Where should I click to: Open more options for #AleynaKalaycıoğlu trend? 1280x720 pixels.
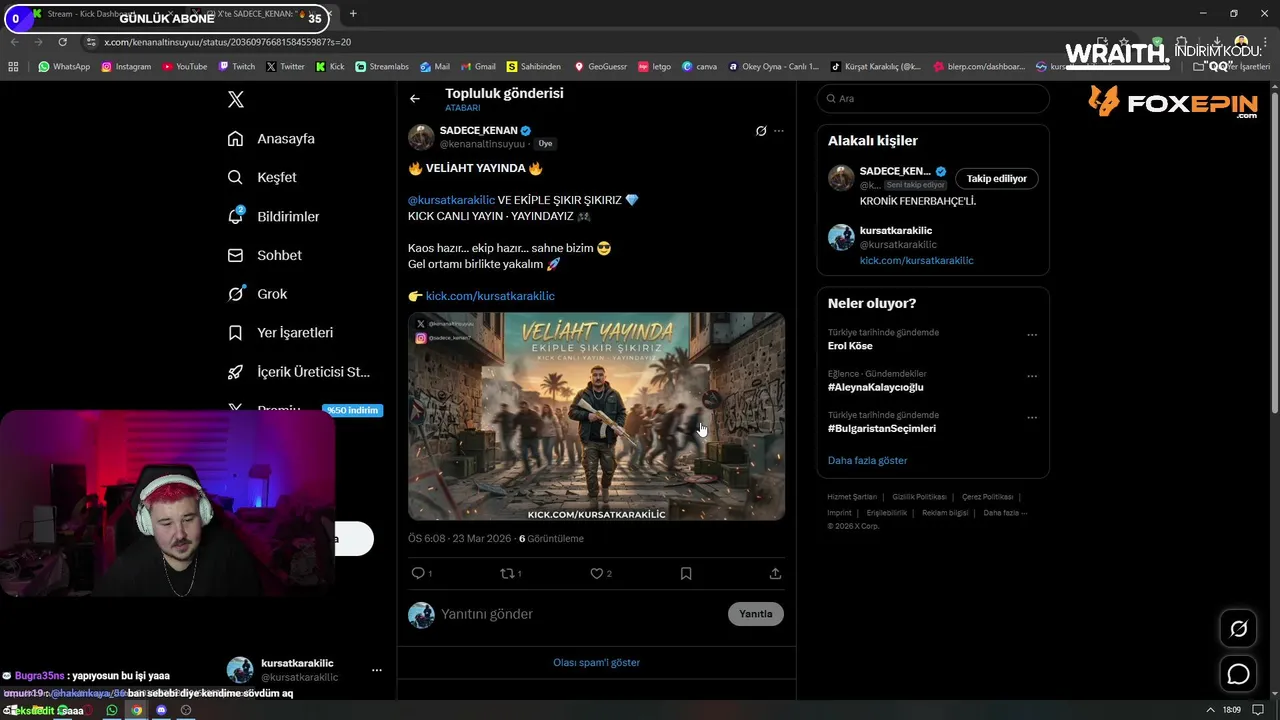1032,376
